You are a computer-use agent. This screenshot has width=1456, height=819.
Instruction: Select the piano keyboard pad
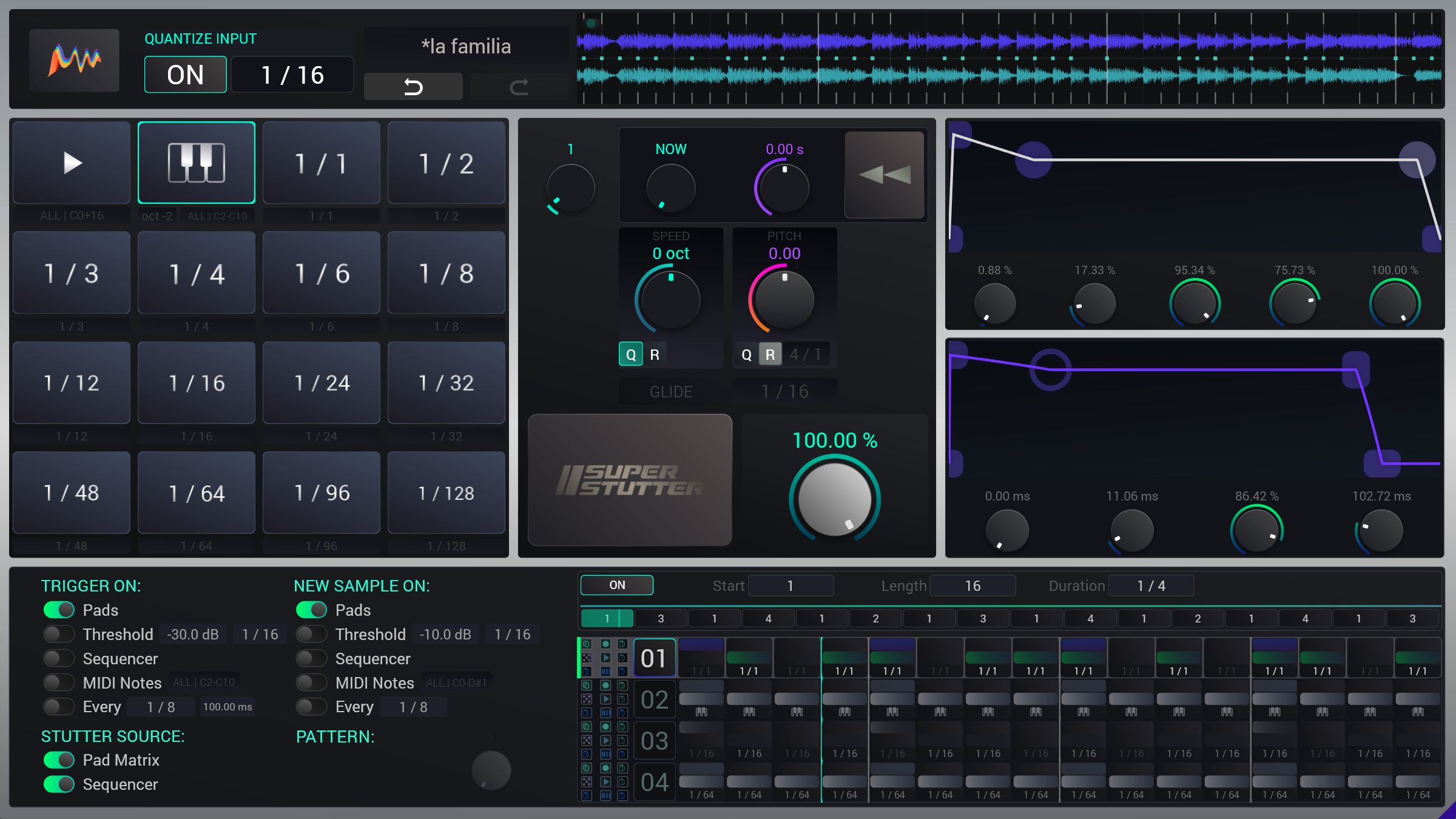tap(196, 162)
